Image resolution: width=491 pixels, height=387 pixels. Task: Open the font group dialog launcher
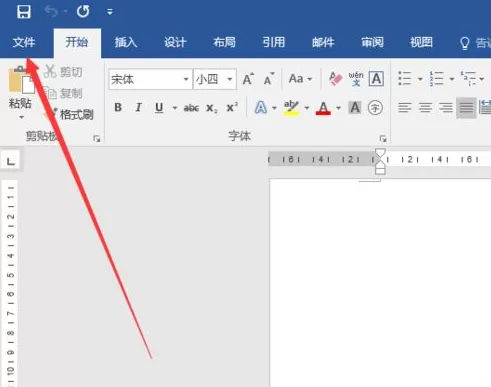[383, 138]
